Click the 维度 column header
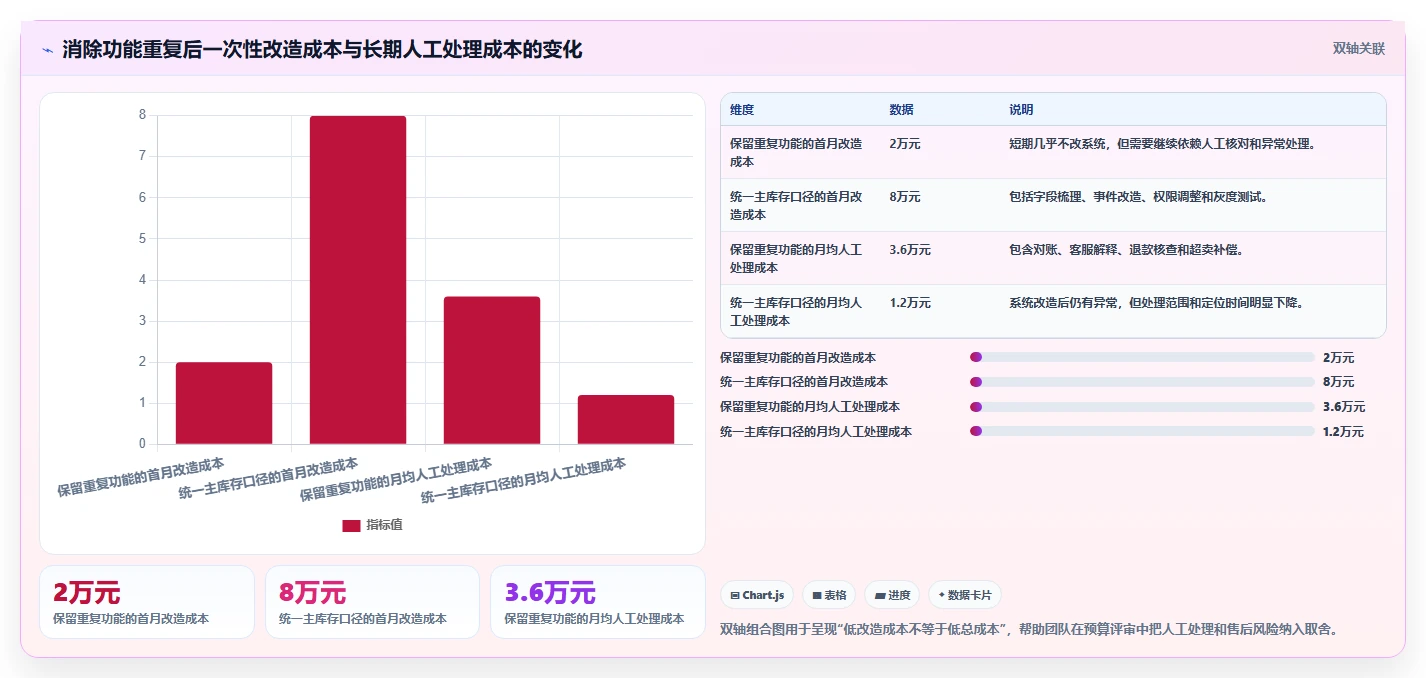The width and height of the screenshot is (1426, 678). pos(742,110)
